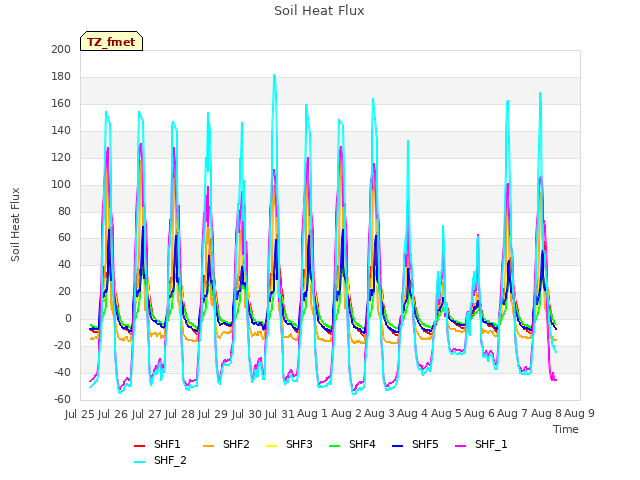Click the green SHF4 legend swatch

click(334, 446)
